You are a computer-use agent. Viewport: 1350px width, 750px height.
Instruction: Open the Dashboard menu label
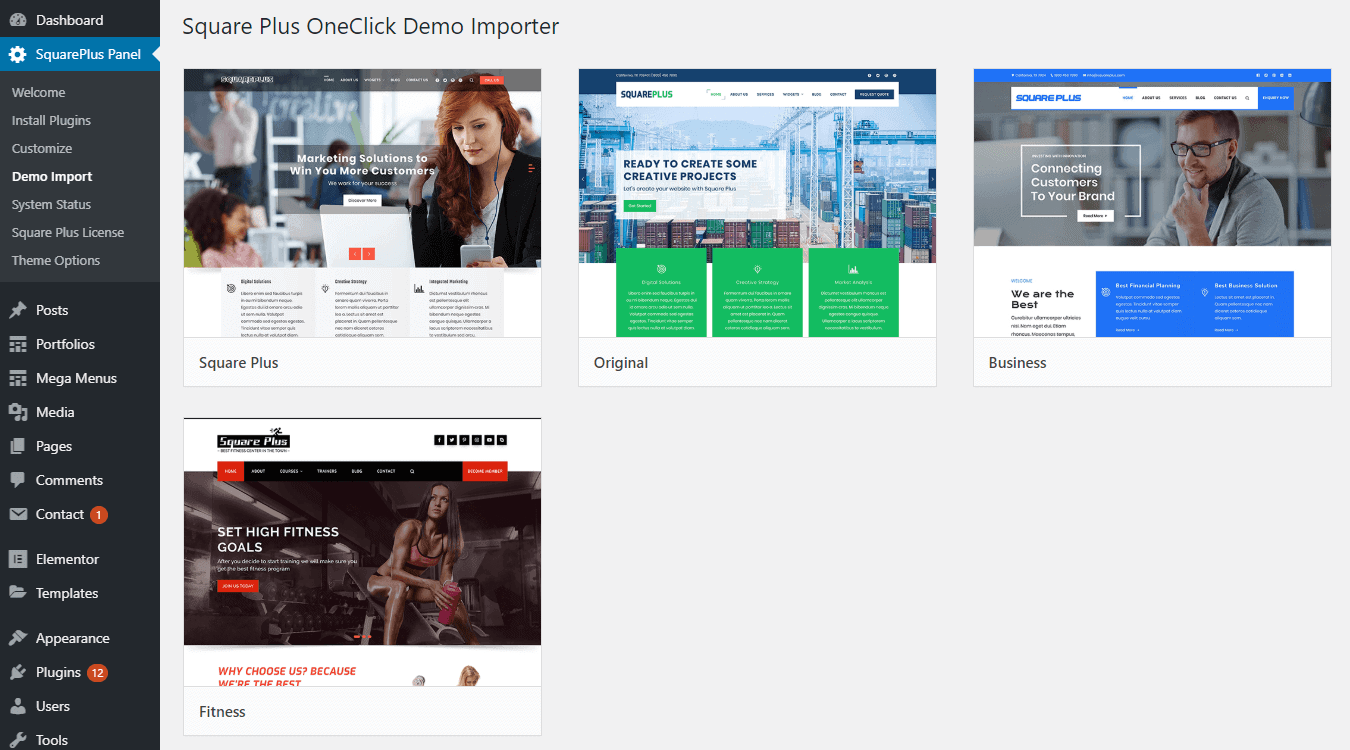tap(69, 20)
